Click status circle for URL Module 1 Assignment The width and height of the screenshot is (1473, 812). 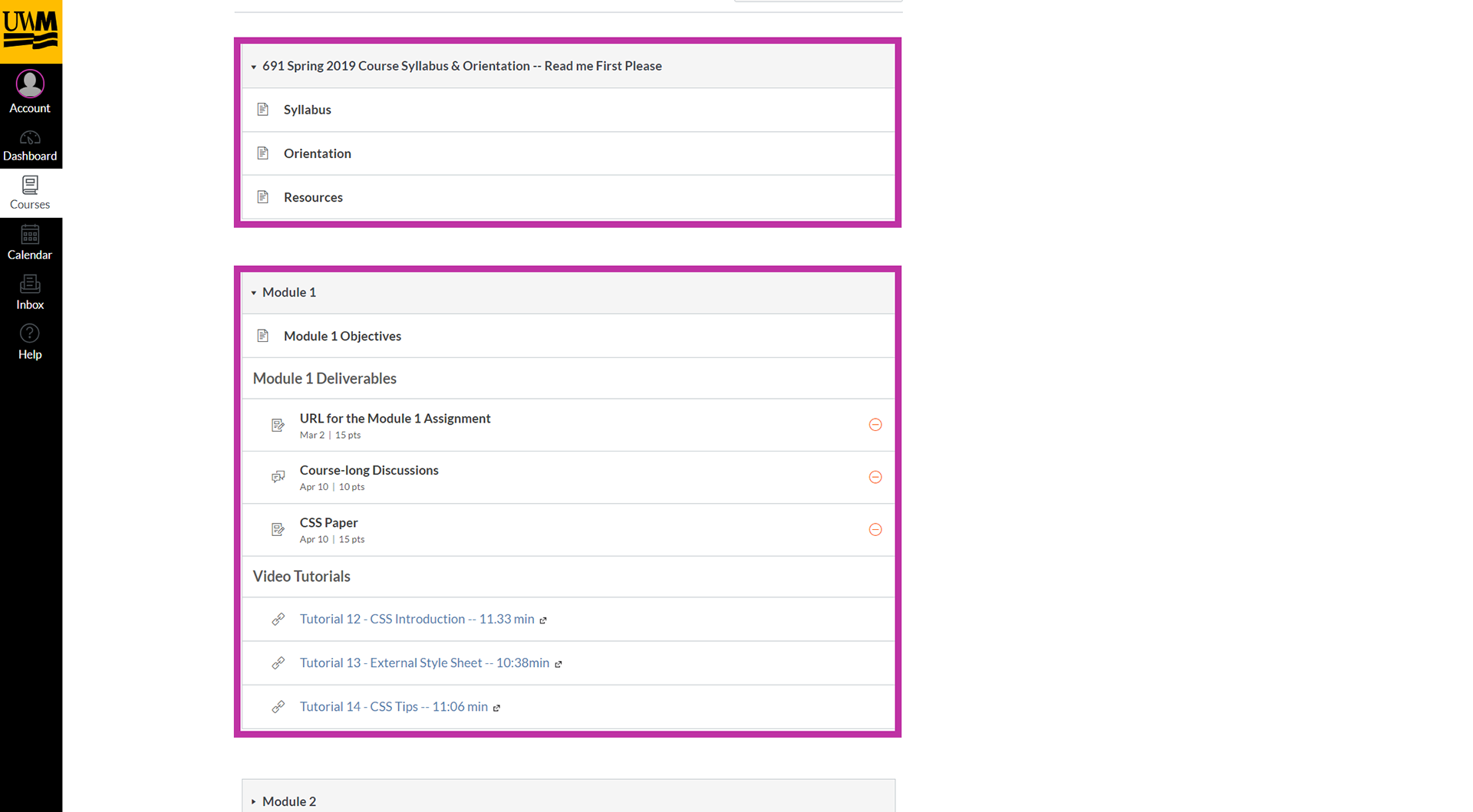[x=875, y=425]
